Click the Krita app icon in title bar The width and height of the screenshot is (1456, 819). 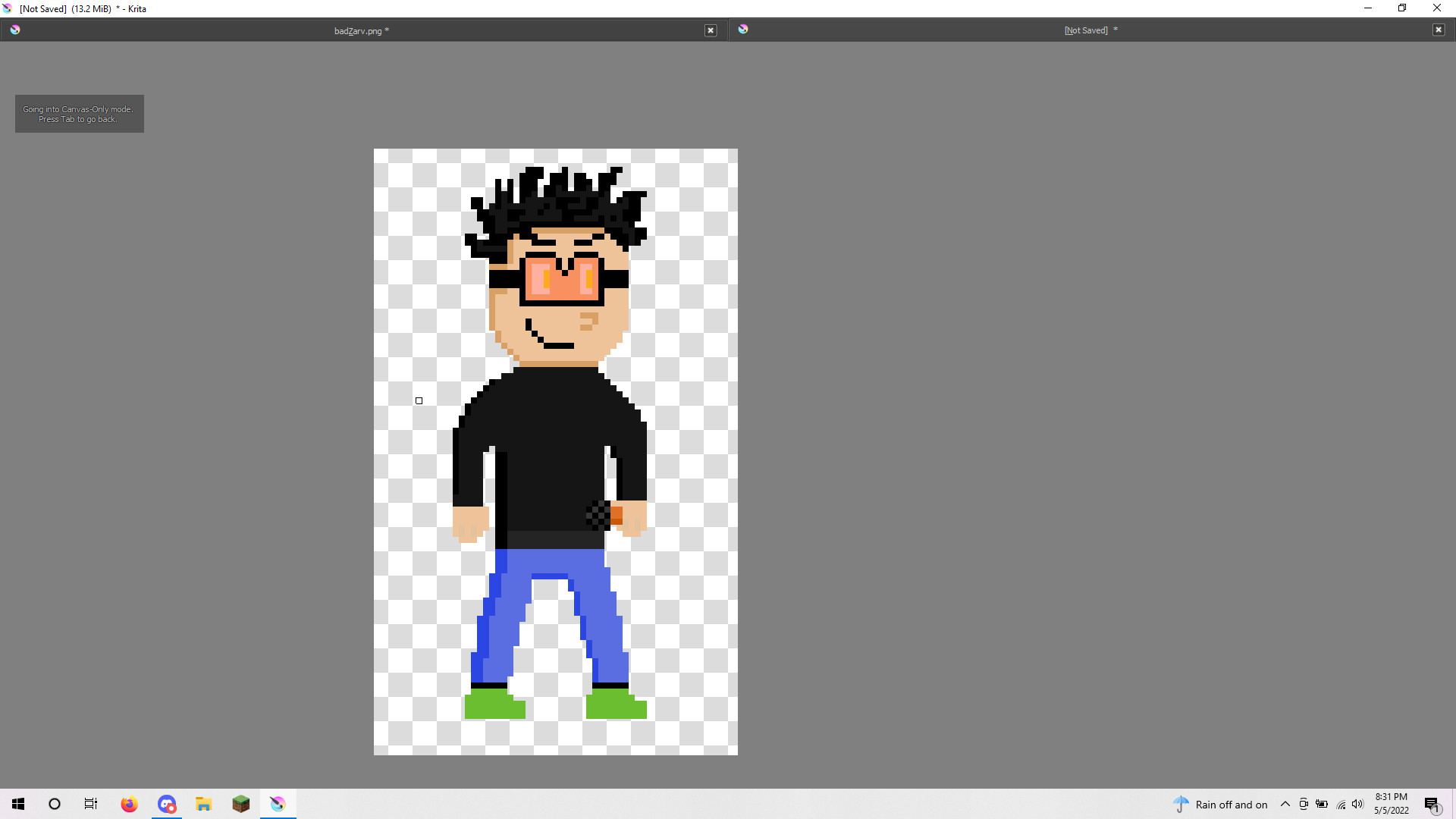[x=8, y=8]
